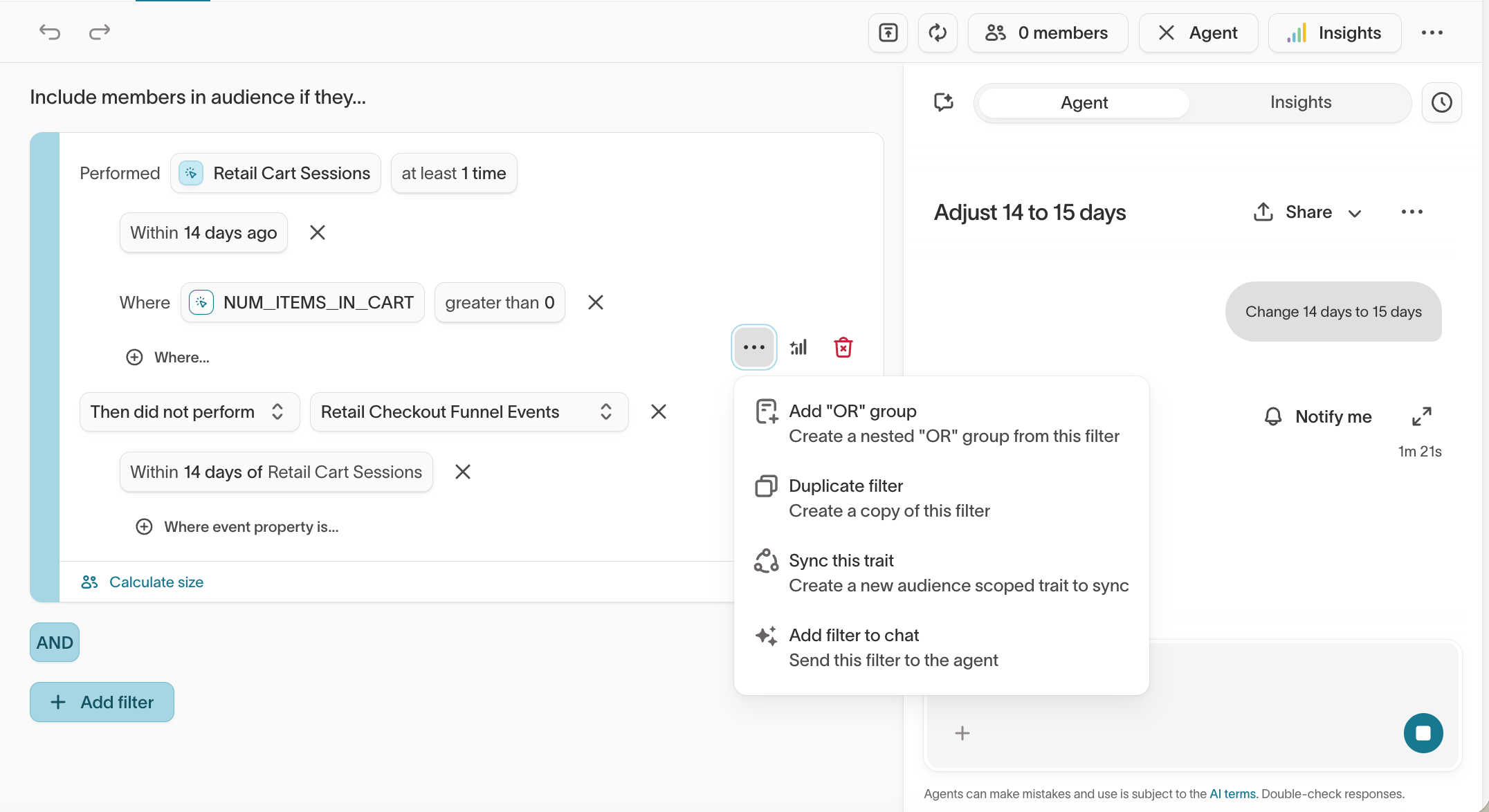Start a new conversation with the compose icon

pyautogui.click(x=944, y=102)
